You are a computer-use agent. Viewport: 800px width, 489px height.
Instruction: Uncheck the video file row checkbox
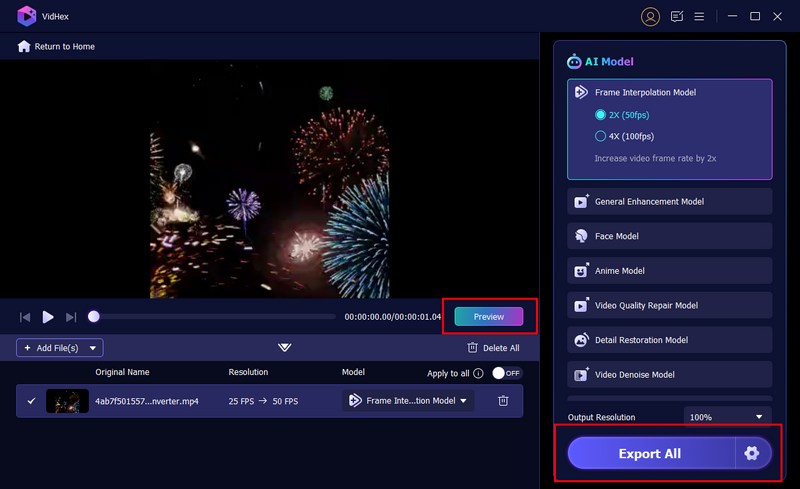[31, 401]
